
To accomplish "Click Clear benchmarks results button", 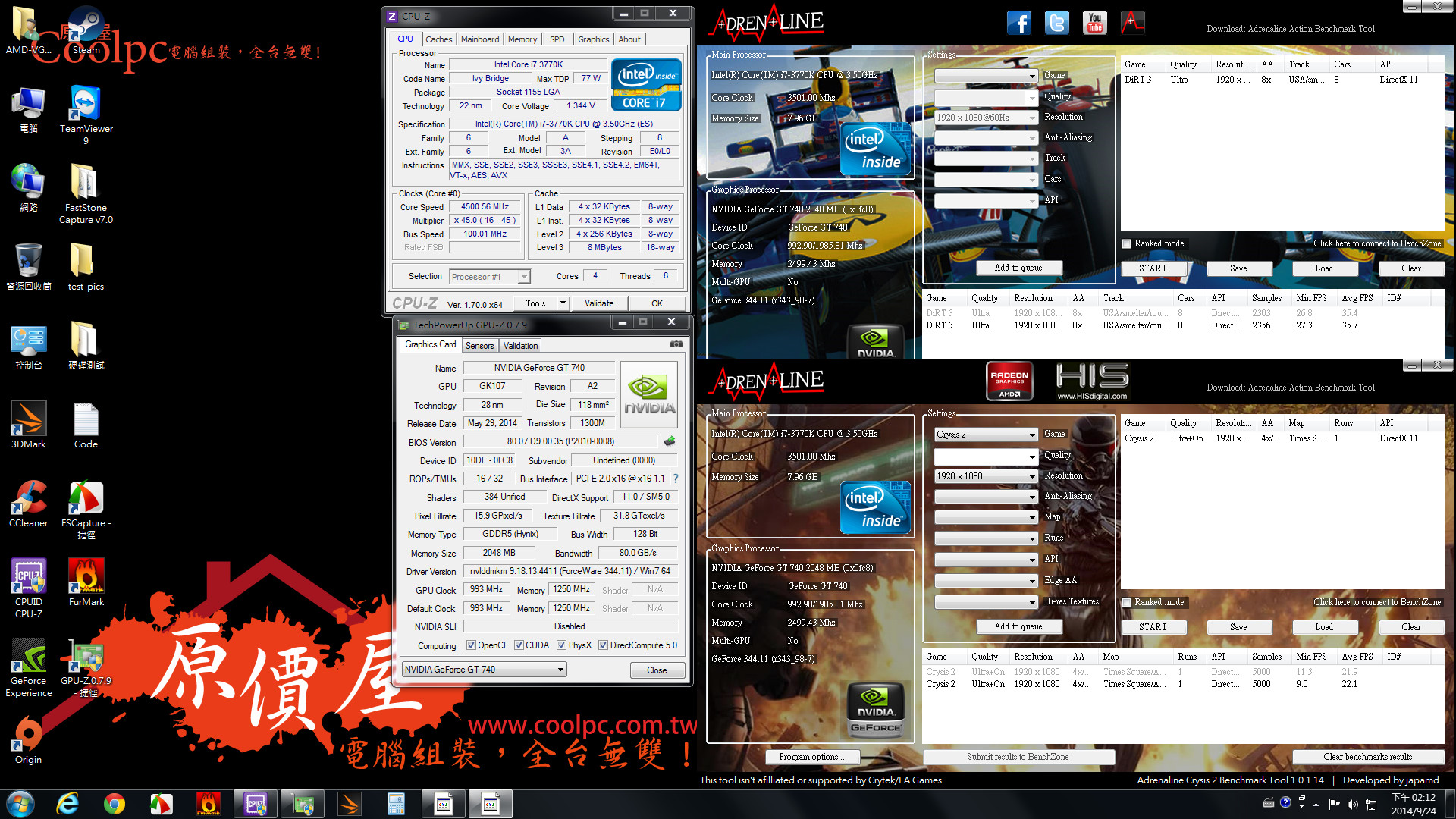I will (x=1367, y=757).
